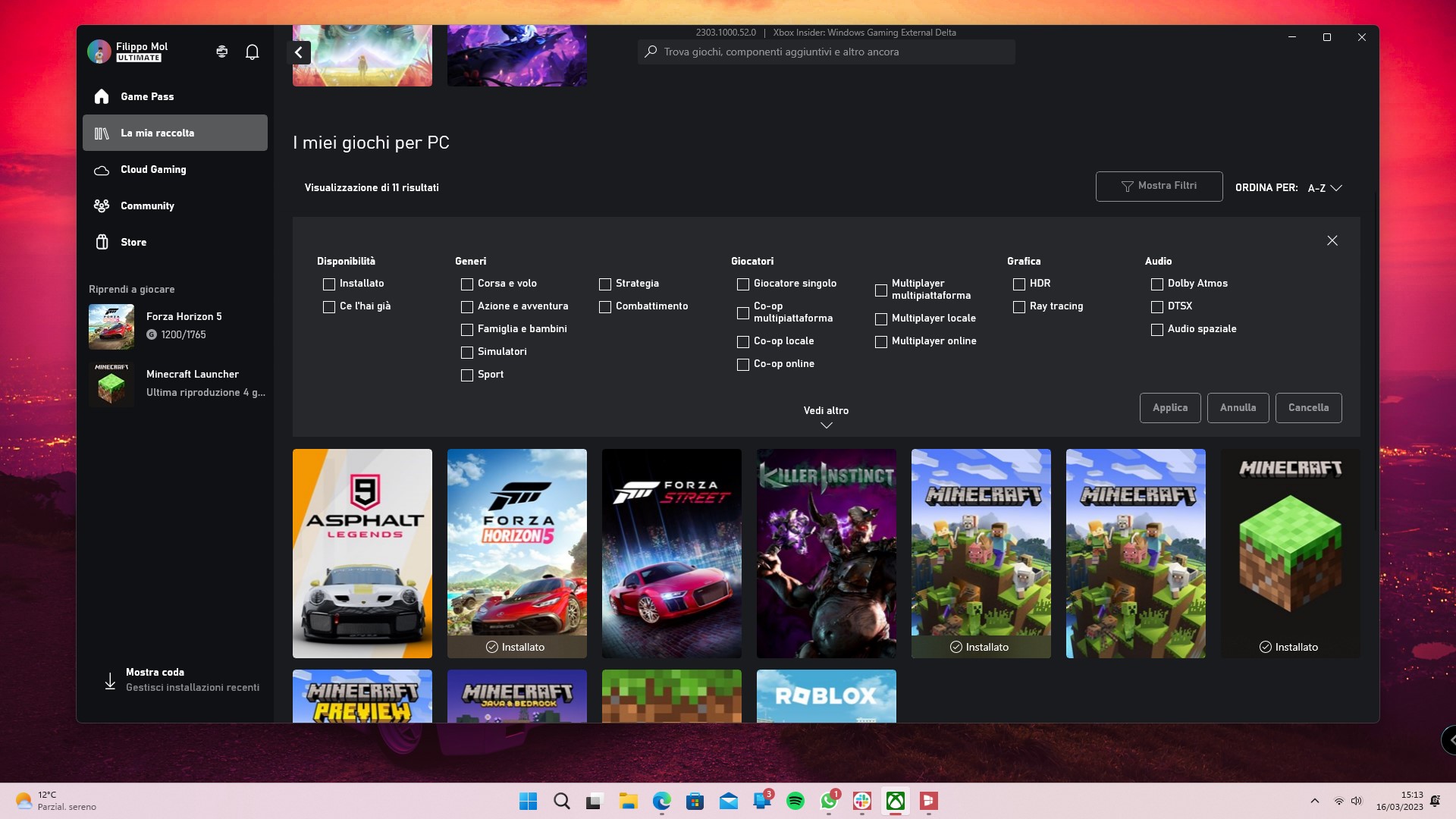
Task: Click the print/devices icon beside the profile
Action: pyautogui.click(x=221, y=52)
